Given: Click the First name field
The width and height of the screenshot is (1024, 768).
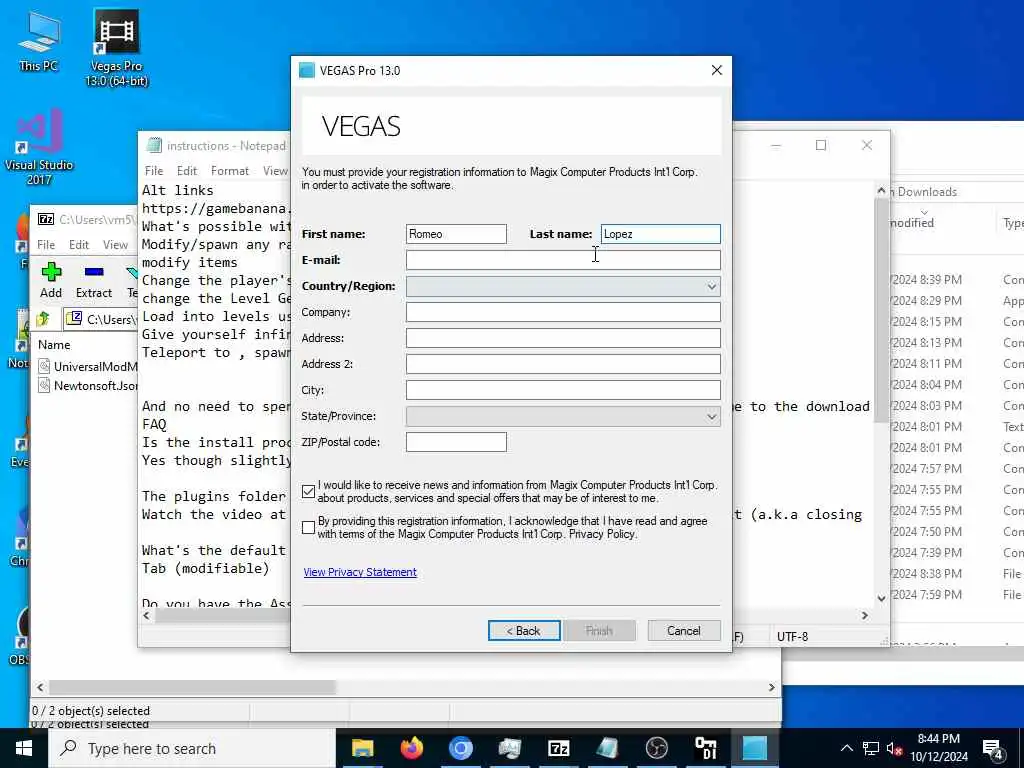Looking at the screenshot, I should (456, 234).
